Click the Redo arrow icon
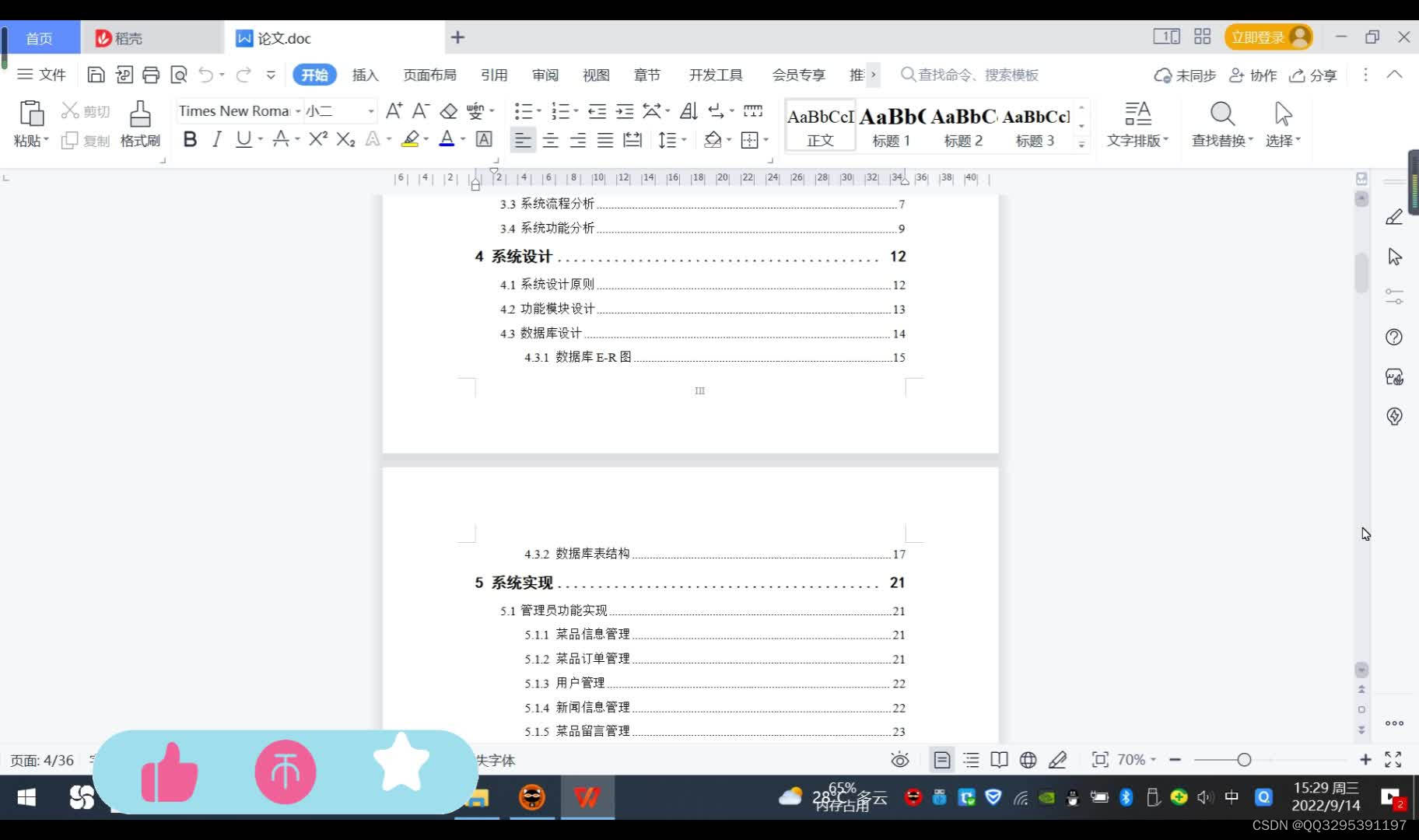The width and height of the screenshot is (1419, 840). [244, 75]
